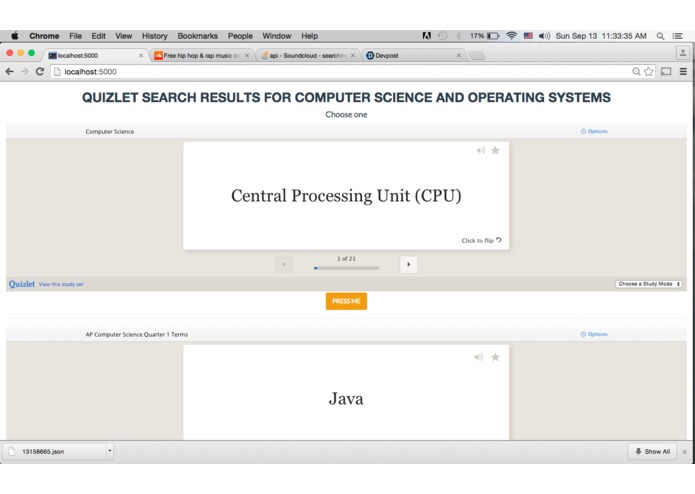
Task: Click the Cast icon in toolbar
Action: 666,71
